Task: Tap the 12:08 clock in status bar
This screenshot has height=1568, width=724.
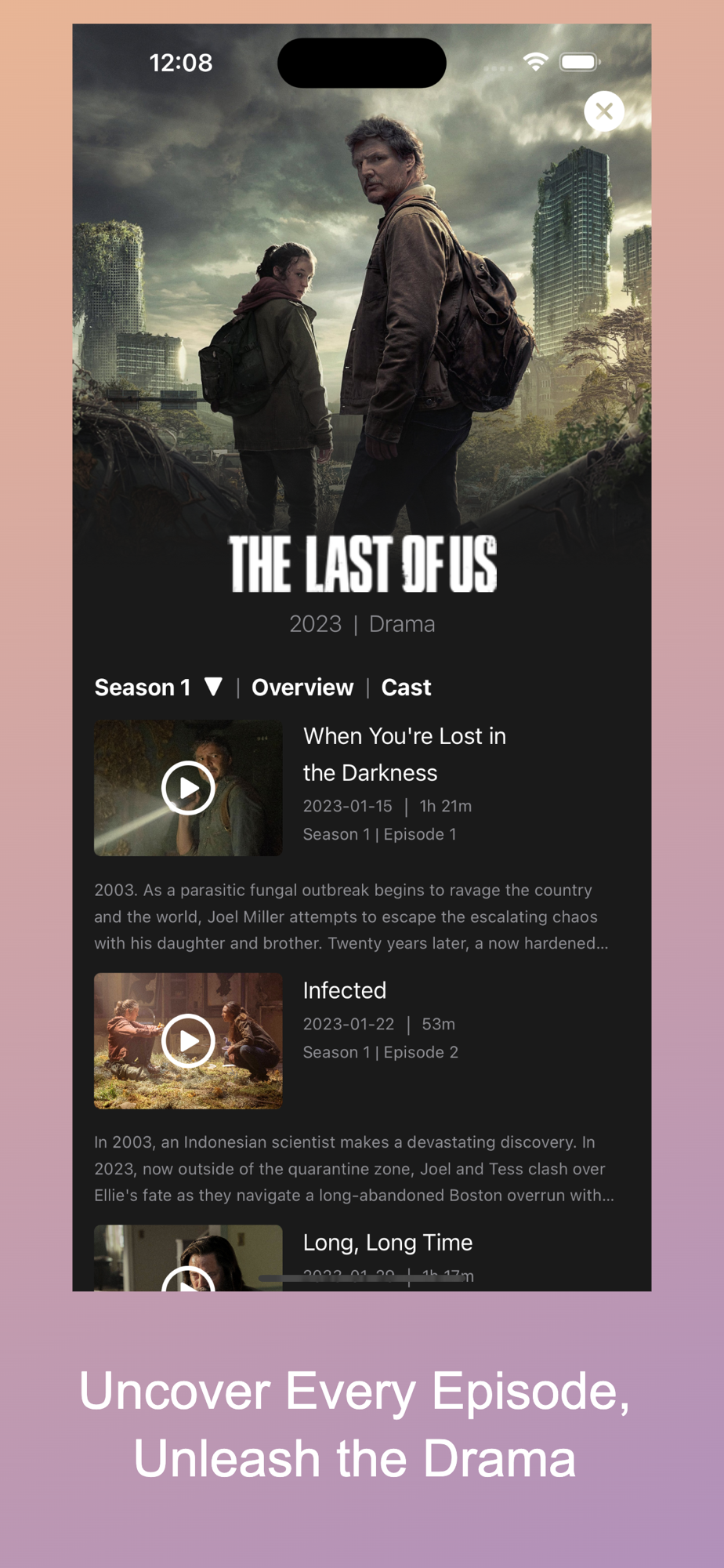Action: (x=181, y=63)
